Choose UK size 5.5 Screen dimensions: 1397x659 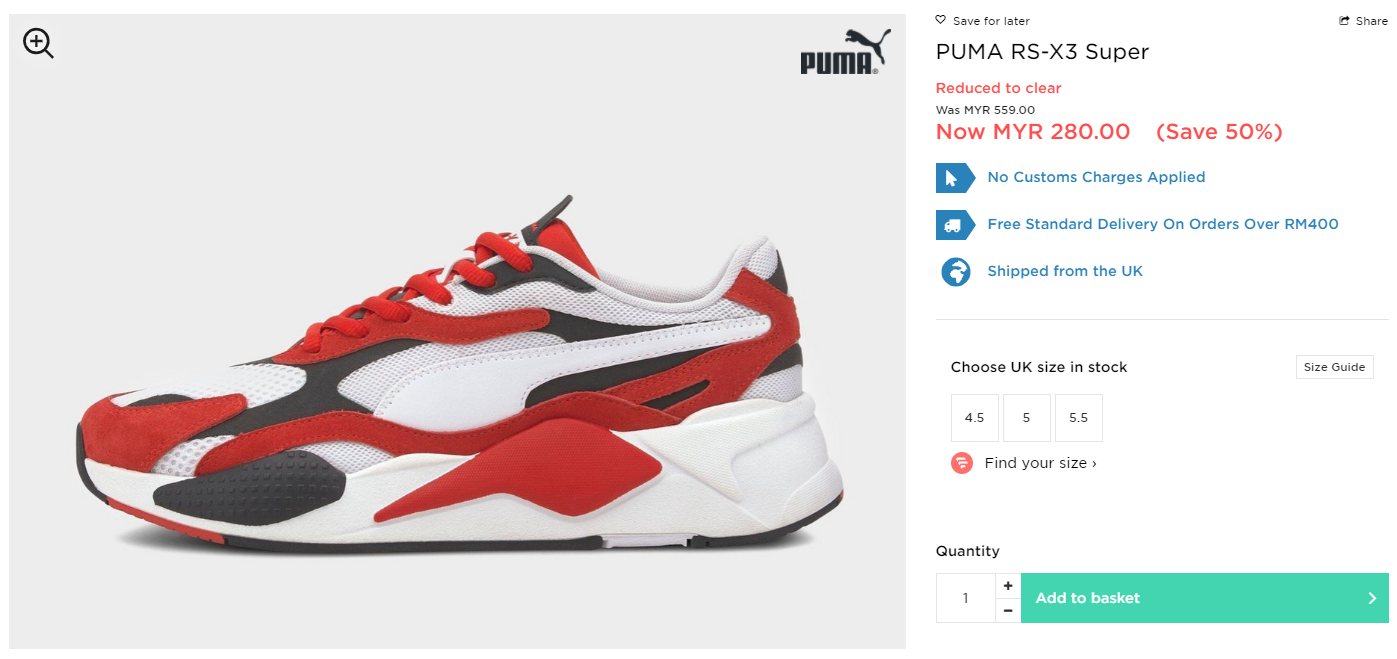coord(1079,418)
